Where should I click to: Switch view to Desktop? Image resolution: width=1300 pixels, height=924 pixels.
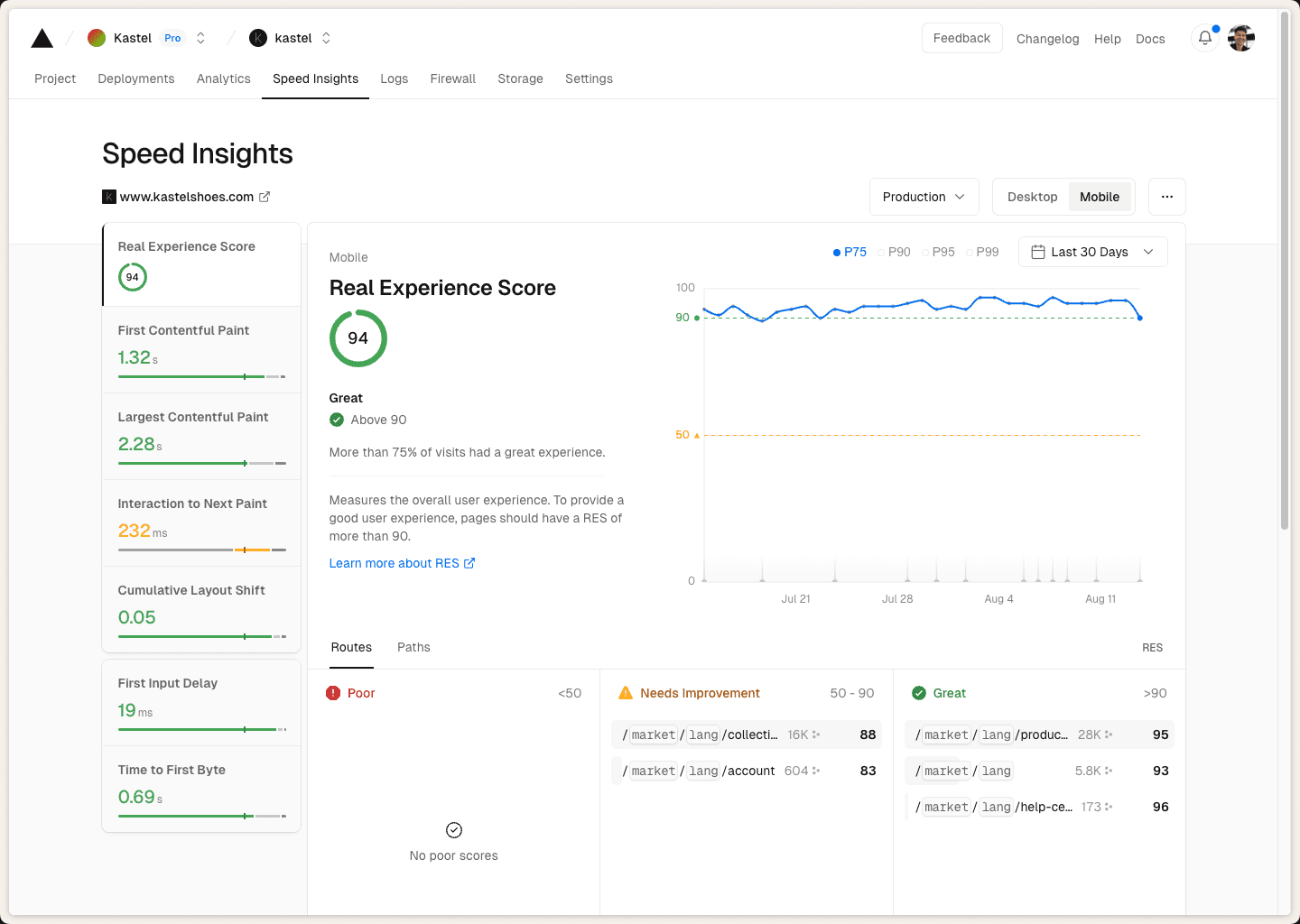[1032, 197]
